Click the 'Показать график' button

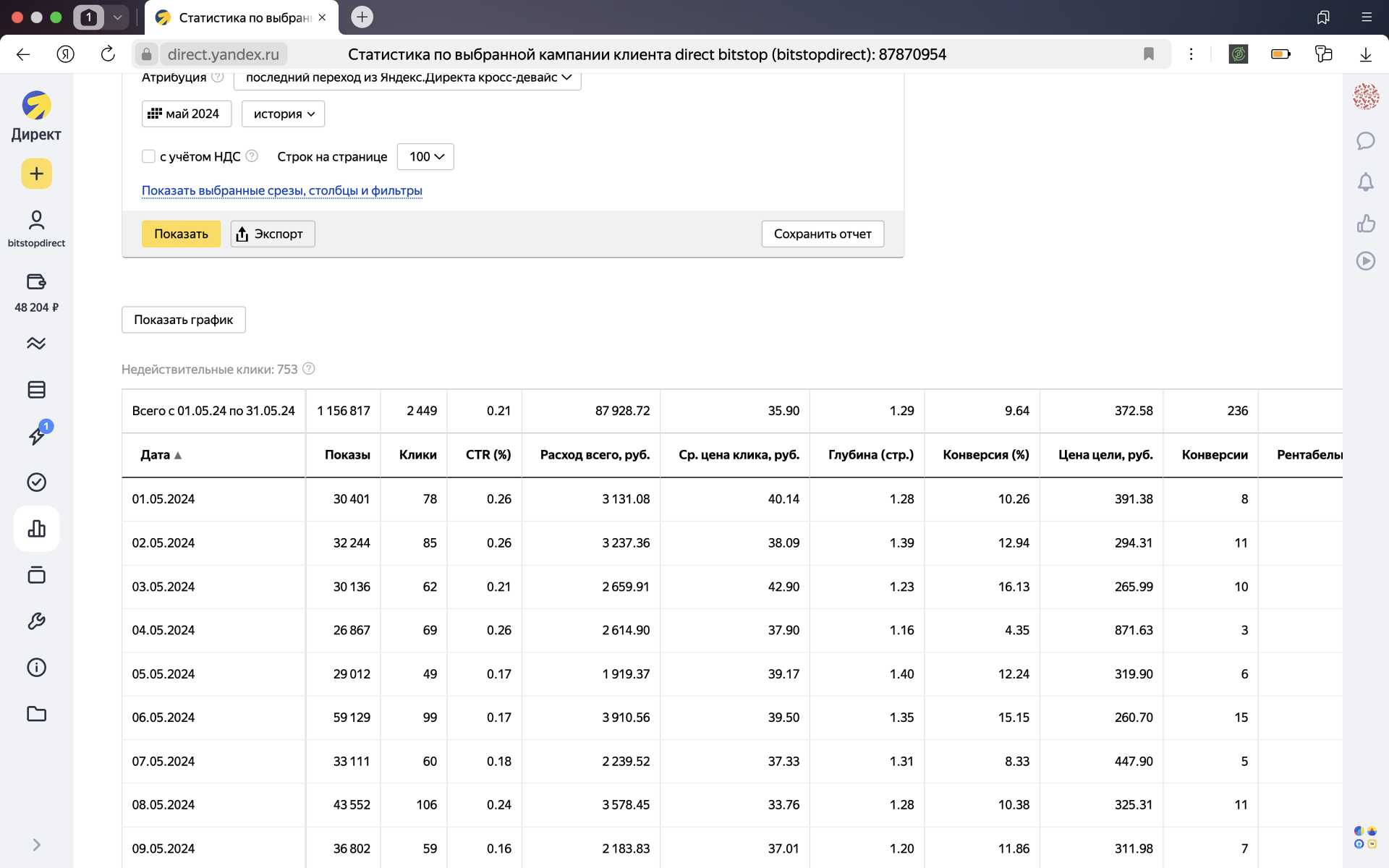tap(183, 320)
